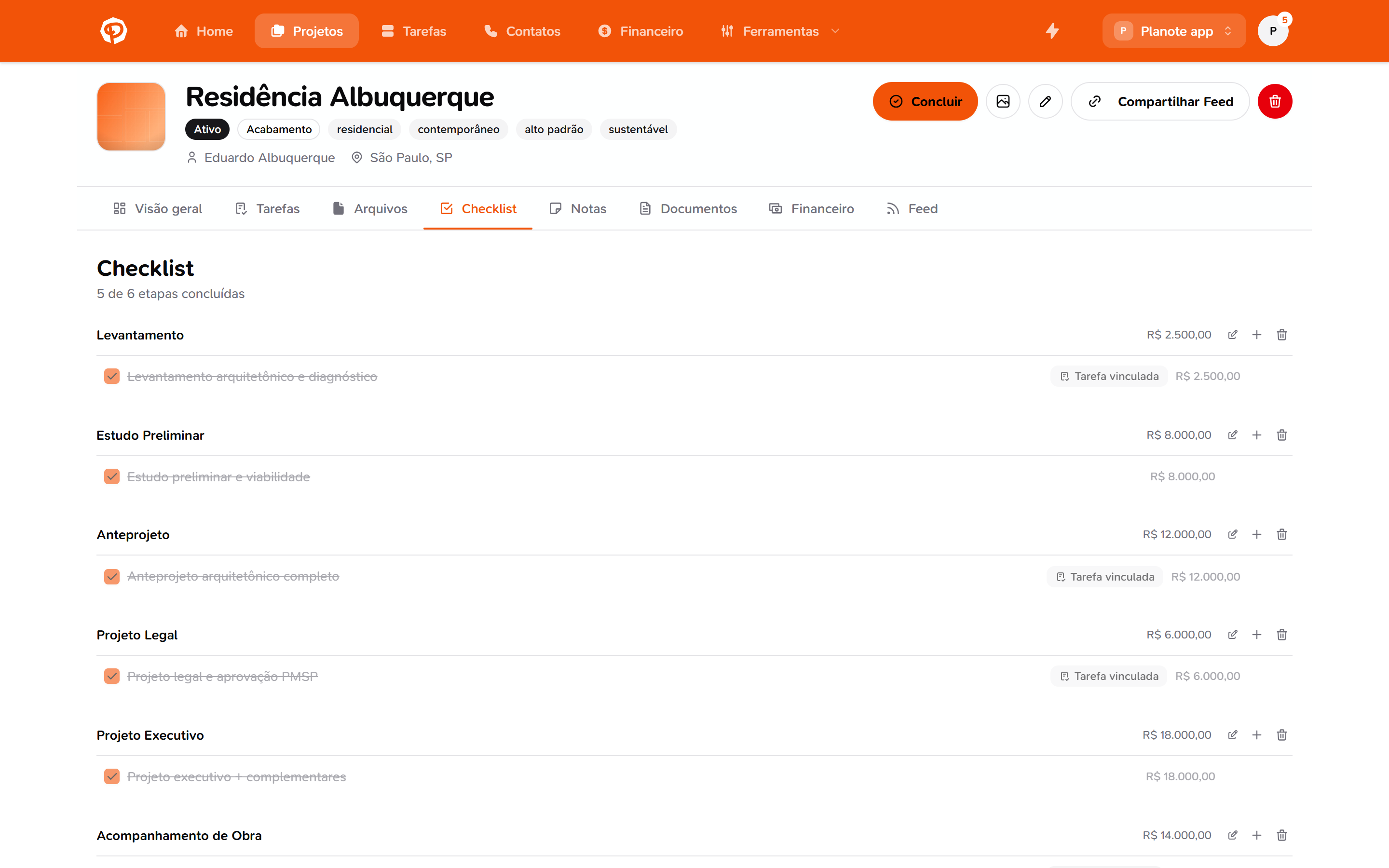Add item to Estudo Preliminar stage
The width and height of the screenshot is (1389, 868).
(x=1257, y=435)
